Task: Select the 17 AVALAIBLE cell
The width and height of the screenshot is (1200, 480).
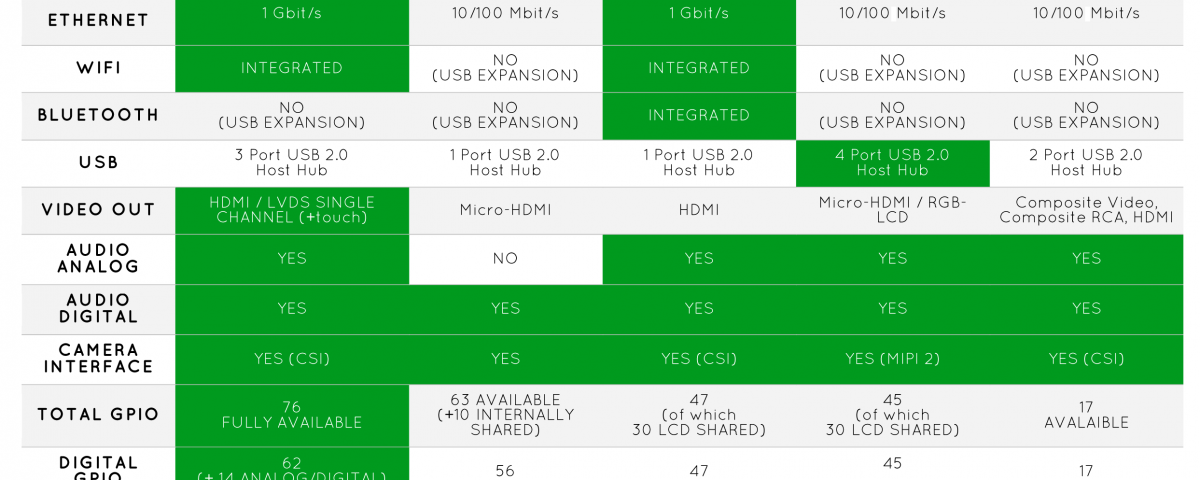Action: 1086,415
